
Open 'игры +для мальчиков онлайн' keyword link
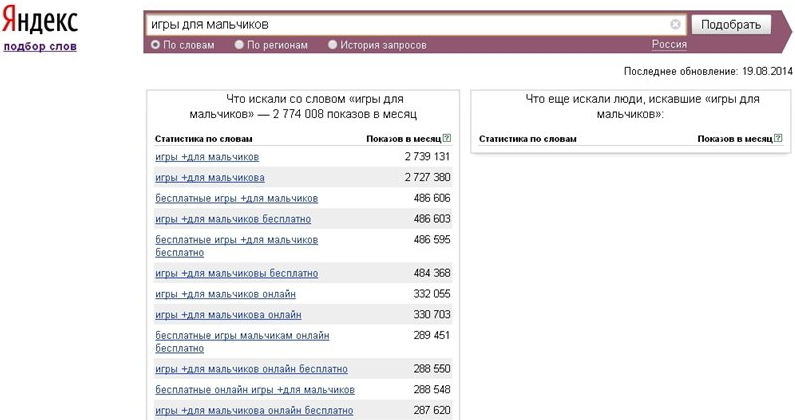coord(226,294)
